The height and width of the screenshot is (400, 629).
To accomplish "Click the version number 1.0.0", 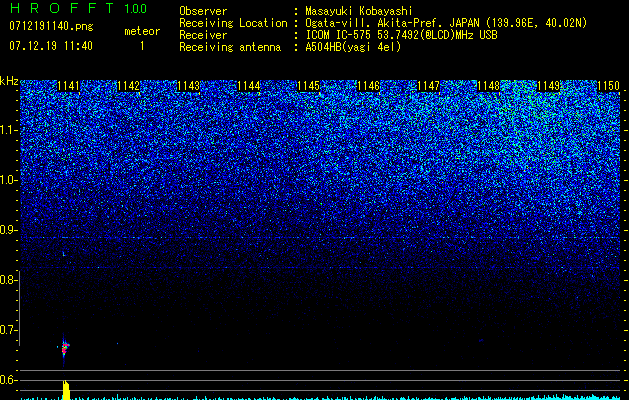I will 136,8.
